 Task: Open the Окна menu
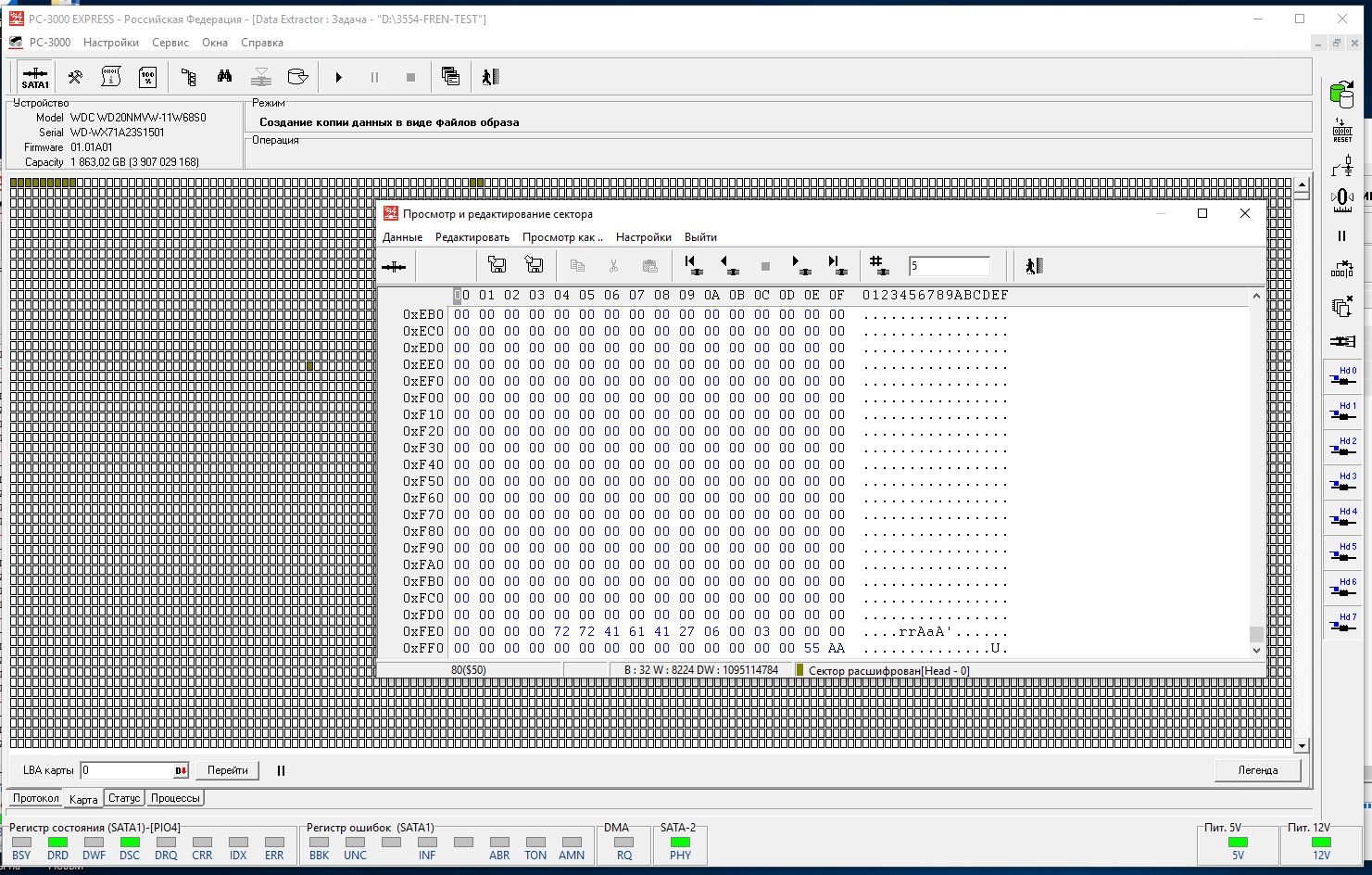(215, 43)
